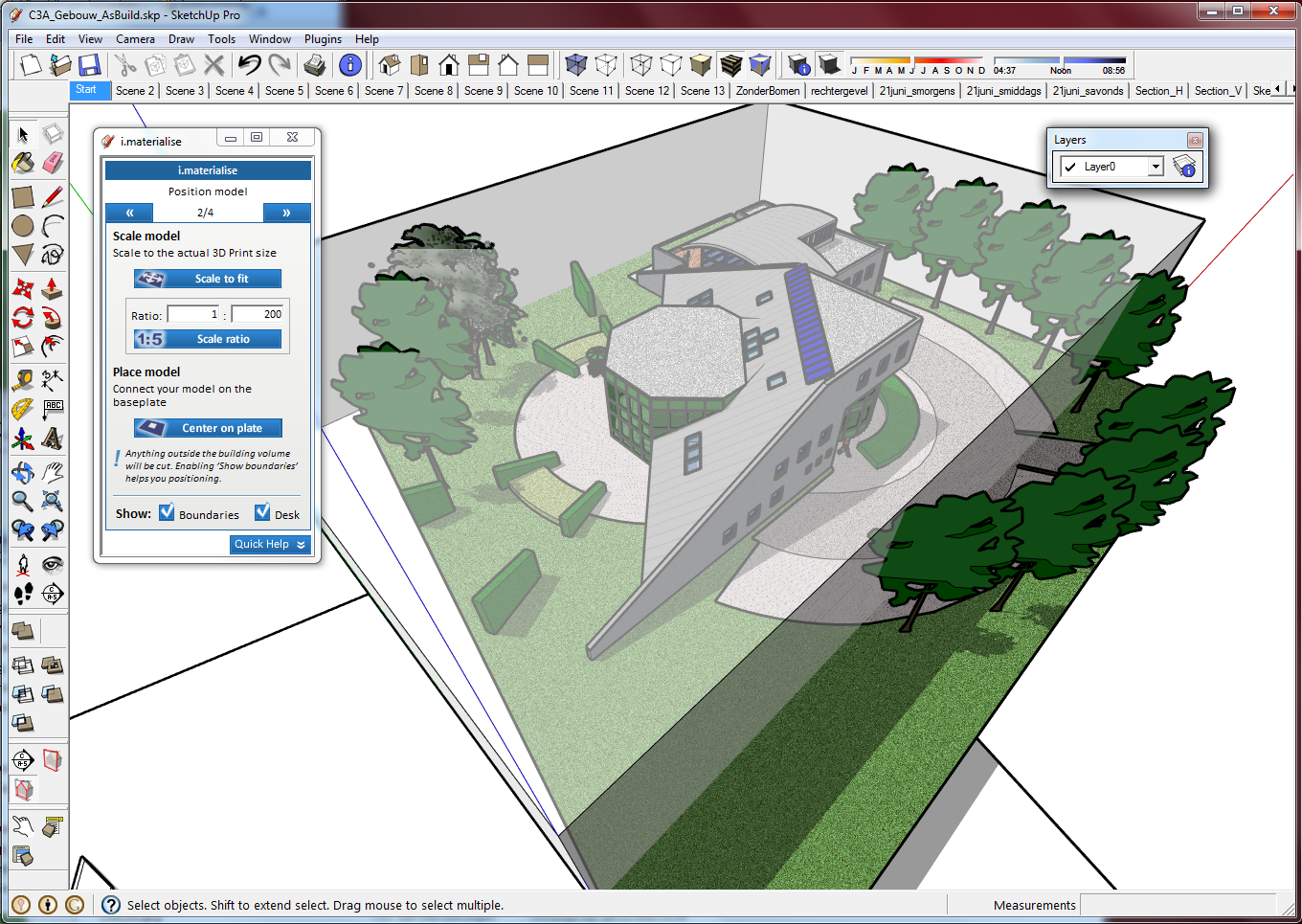
Task: Open Layer Manager icon in Layers panel
Action: point(1184,166)
